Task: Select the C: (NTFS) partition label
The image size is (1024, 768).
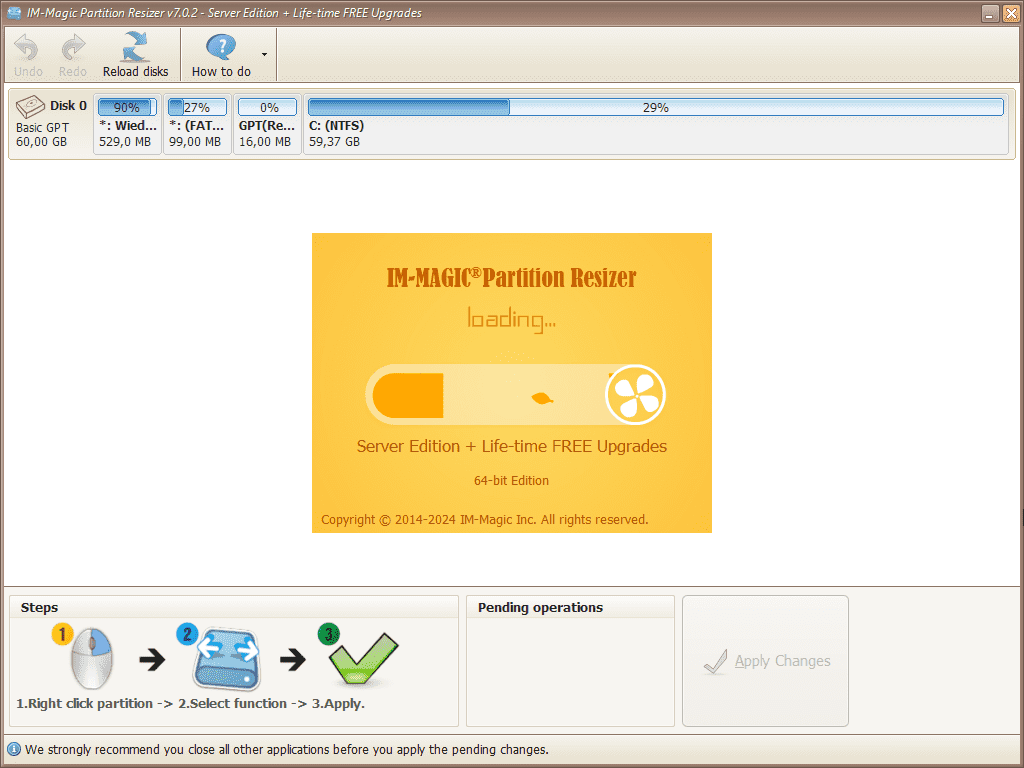Action: (x=336, y=125)
